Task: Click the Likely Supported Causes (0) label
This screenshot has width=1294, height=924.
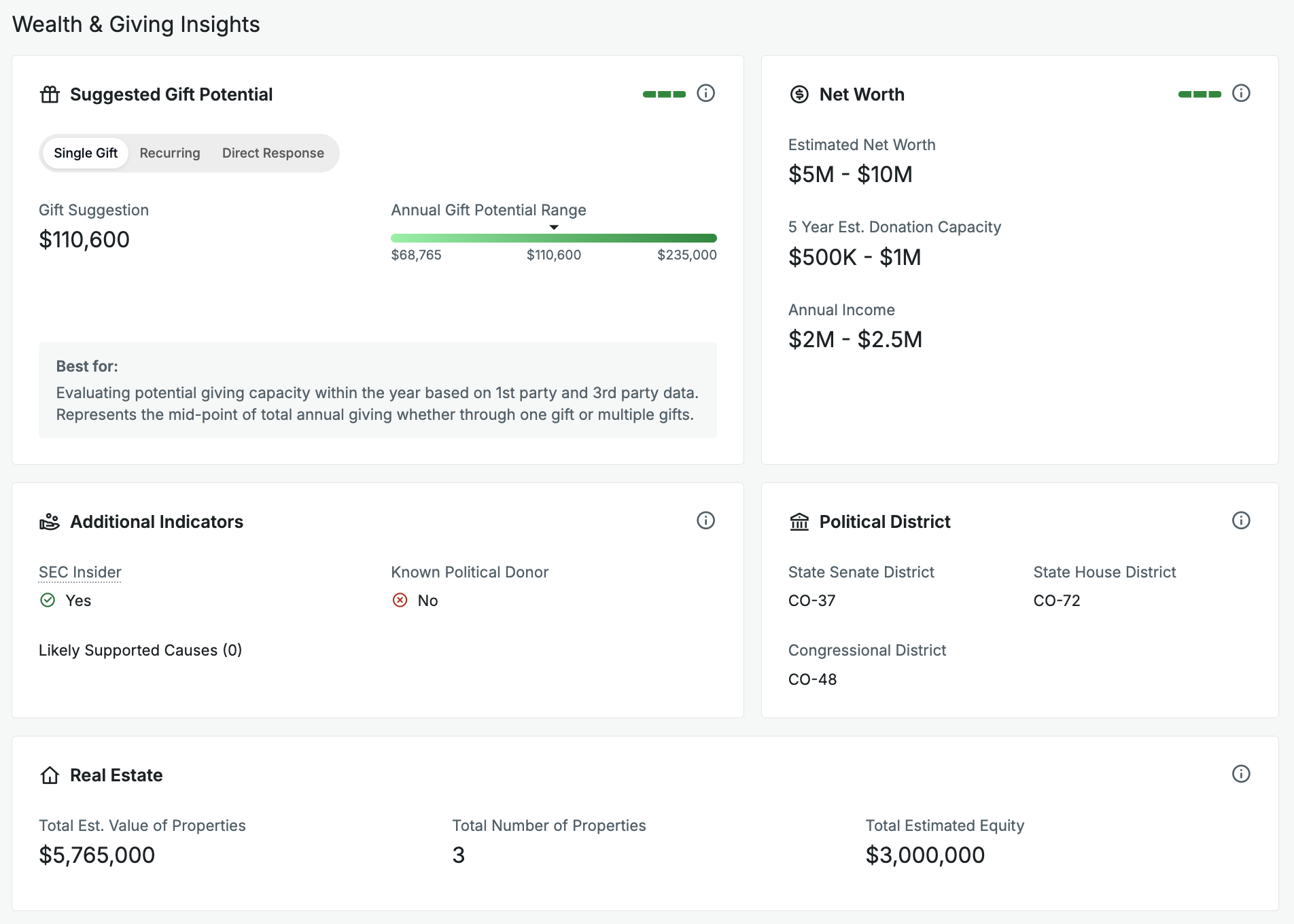Action: tap(141, 650)
